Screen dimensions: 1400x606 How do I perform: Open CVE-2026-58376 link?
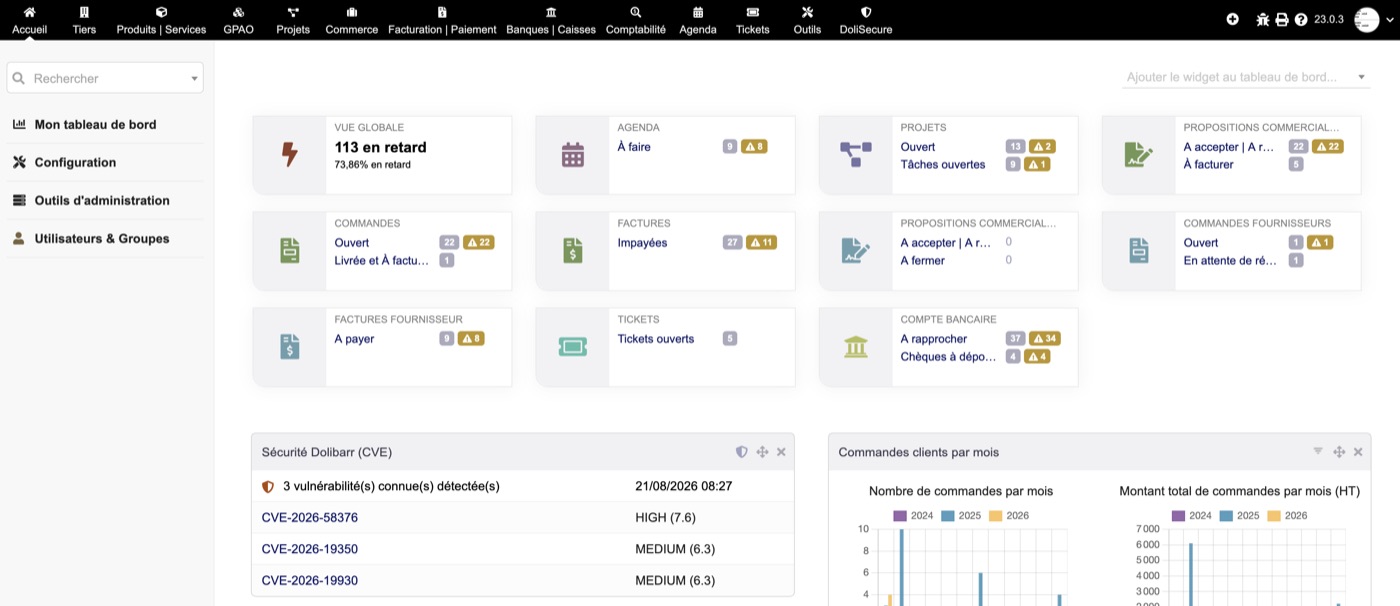[310, 517]
